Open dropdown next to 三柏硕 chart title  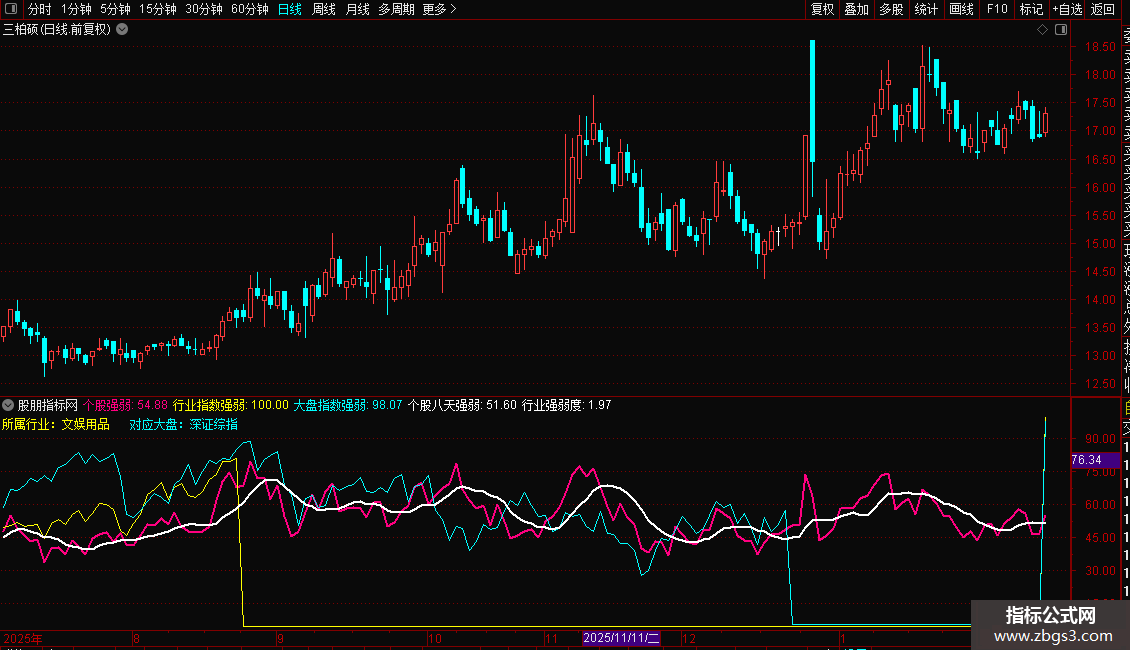coord(122,29)
